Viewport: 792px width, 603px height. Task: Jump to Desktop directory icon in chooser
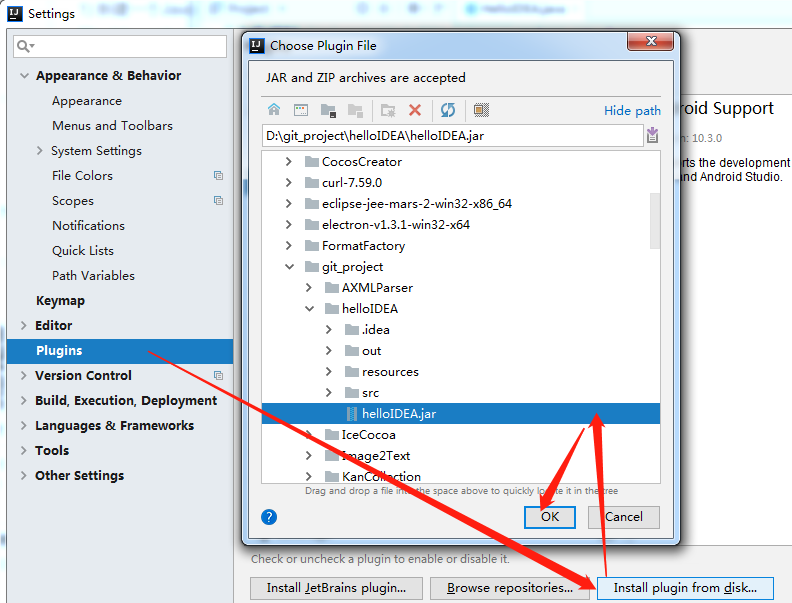pos(301,110)
